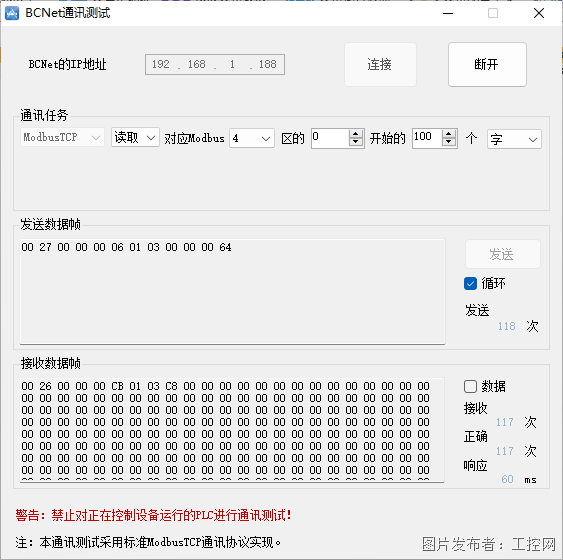Click the red 警告 warning text
Viewport: 563px width, 560px height.
pos(153,515)
